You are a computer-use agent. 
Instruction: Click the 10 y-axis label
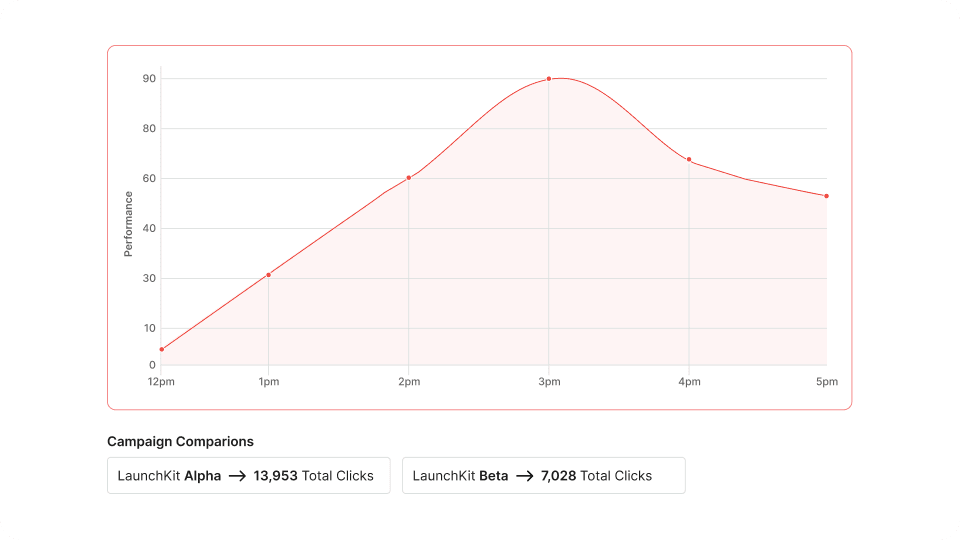pyautogui.click(x=150, y=328)
